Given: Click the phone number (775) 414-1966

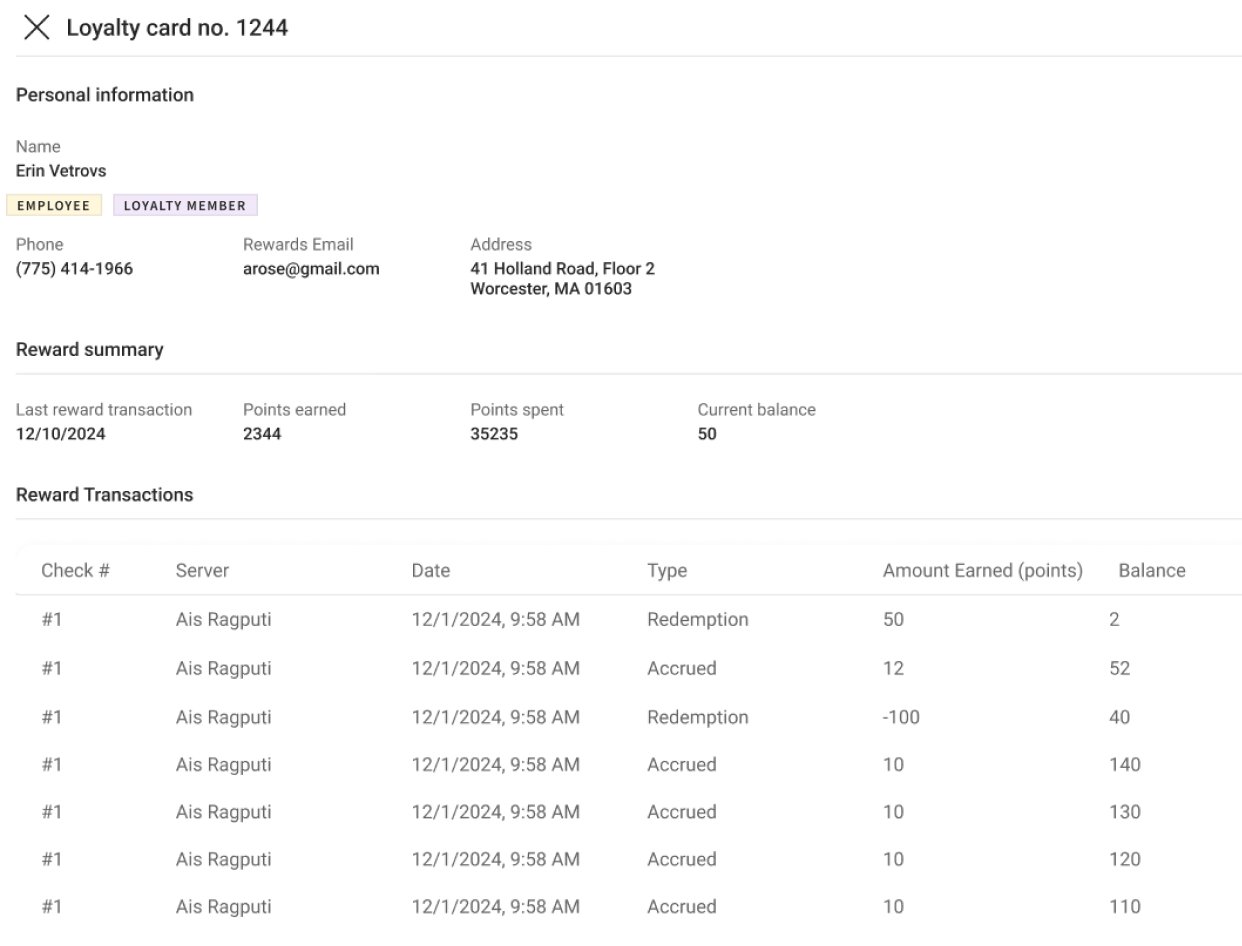Looking at the screenshot, I should click(74, 269).
